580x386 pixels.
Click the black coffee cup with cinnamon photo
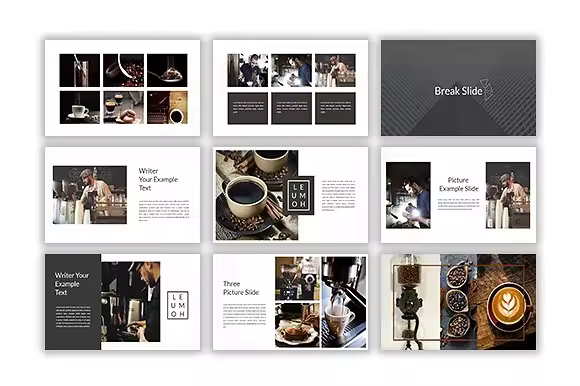(257, 195)
